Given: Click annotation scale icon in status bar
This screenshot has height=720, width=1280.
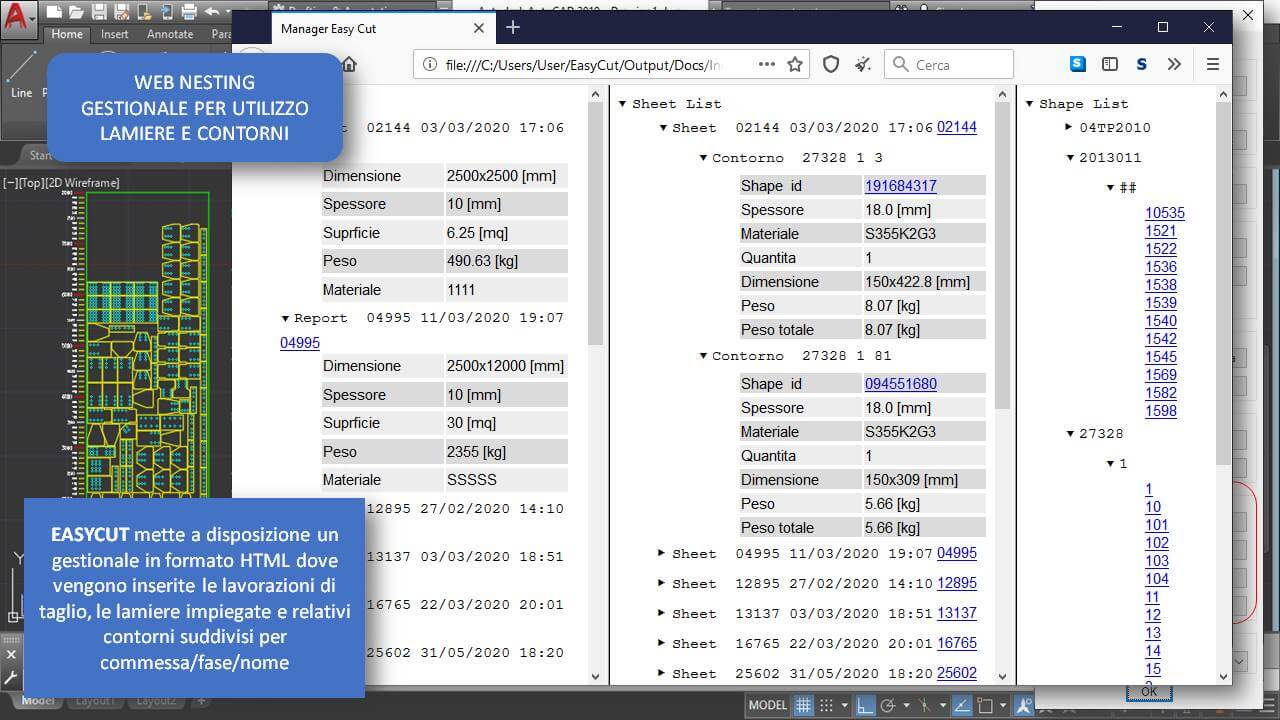Looking at the screenshot, I should [1023, 705].
